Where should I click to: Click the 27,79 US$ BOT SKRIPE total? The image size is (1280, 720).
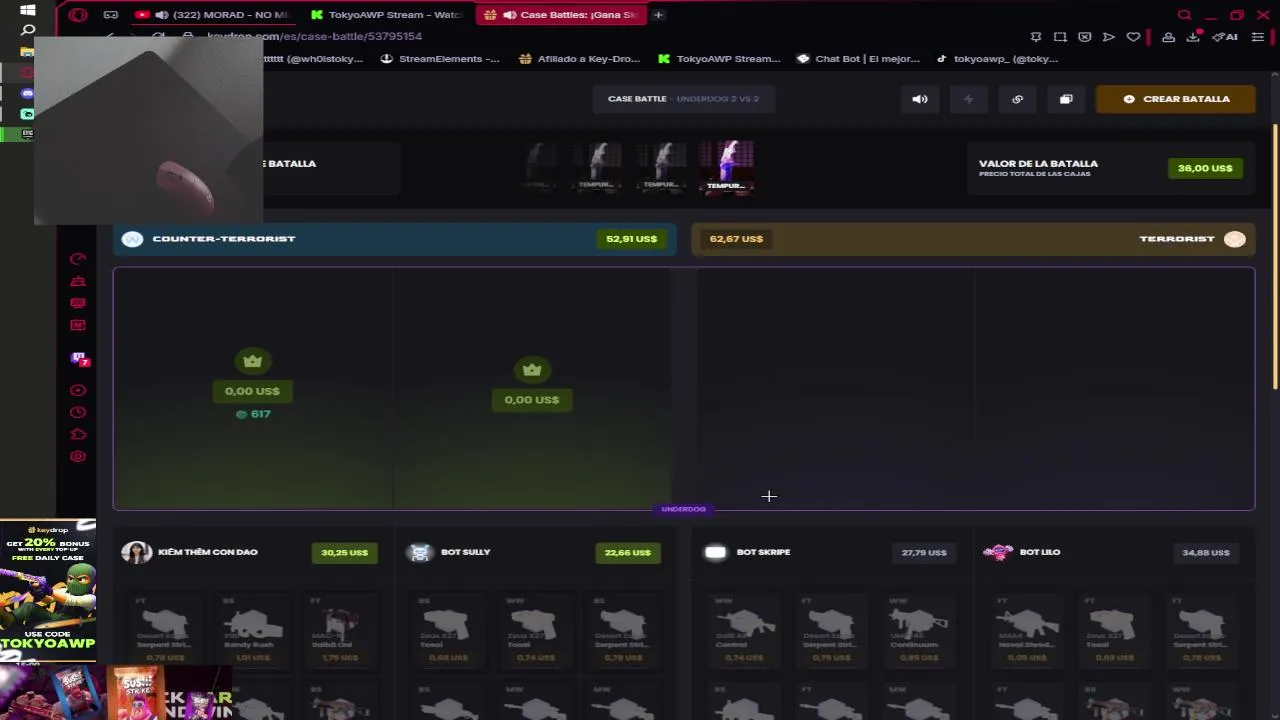pos(924,552)
